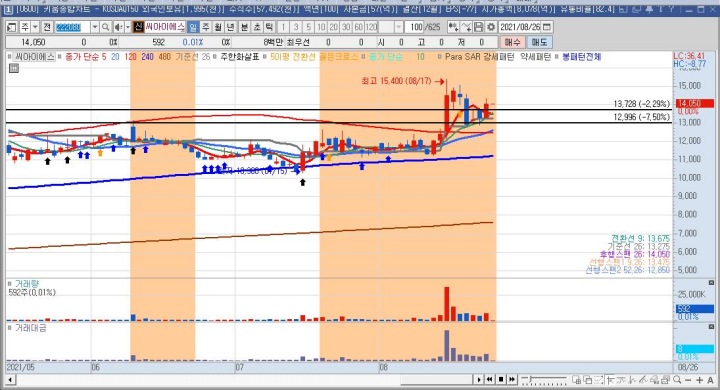Click the 봉패턴전체 indicator label

(581, 57)
